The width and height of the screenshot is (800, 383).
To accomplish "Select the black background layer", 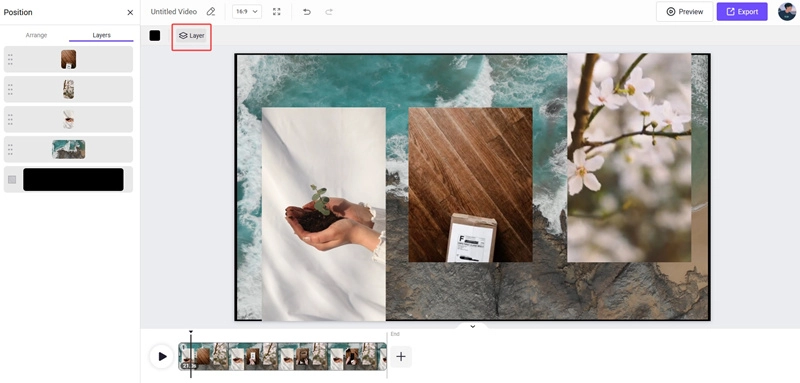I will (73, 180).
